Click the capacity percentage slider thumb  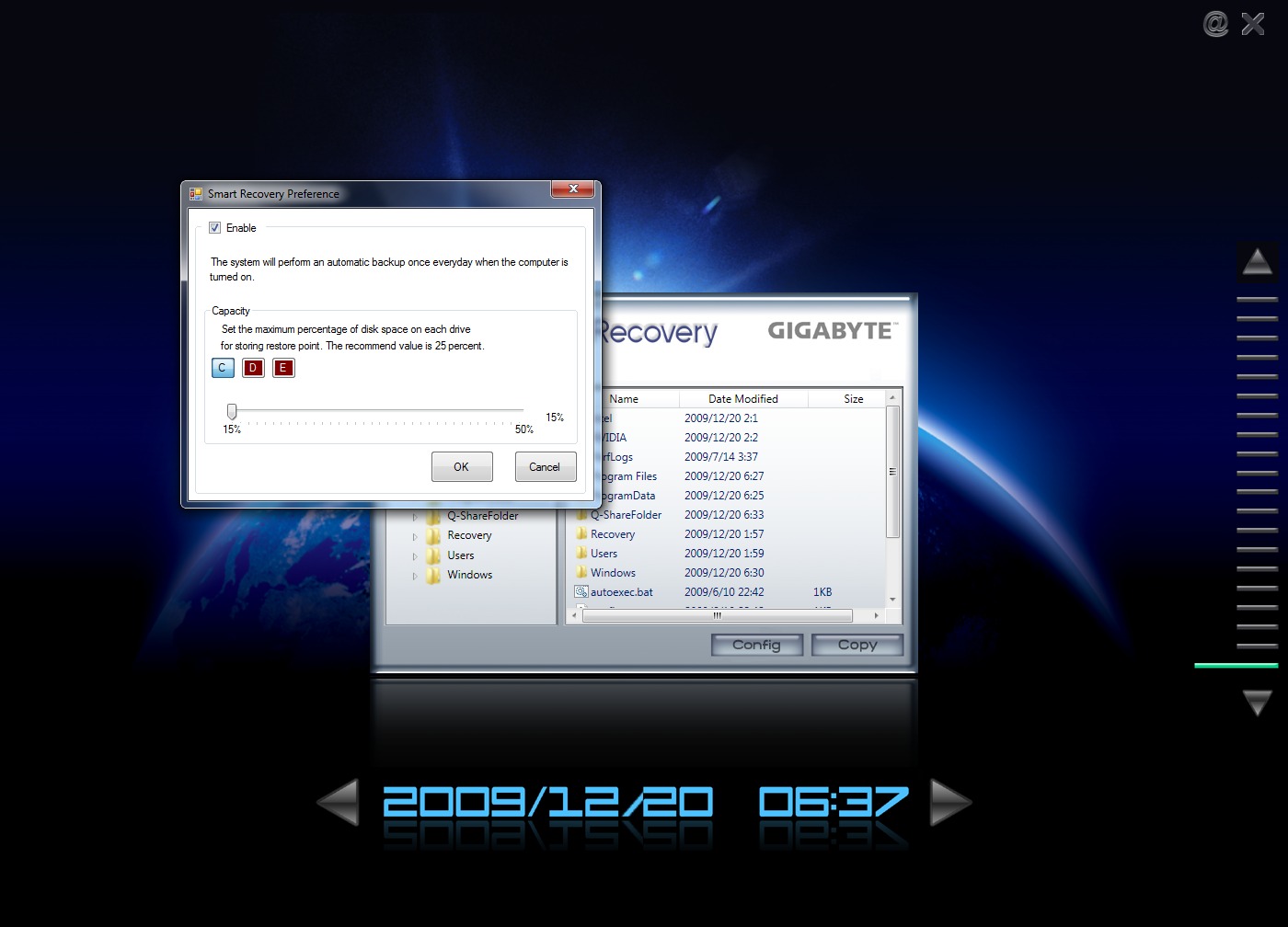[232, 411]
